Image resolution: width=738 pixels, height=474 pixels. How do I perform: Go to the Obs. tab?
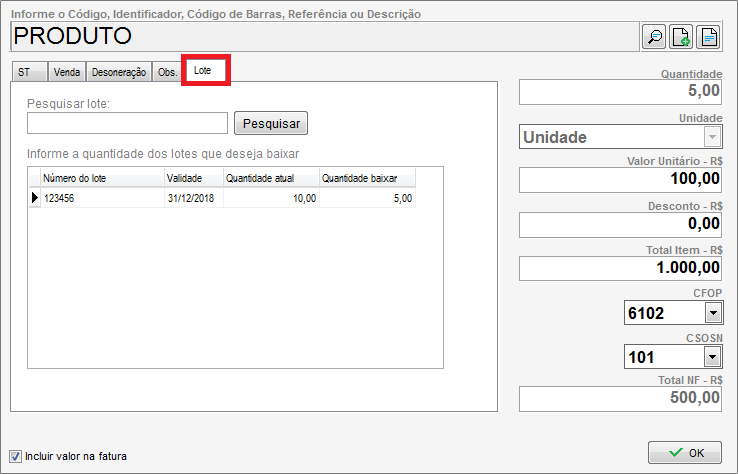click(167, 73)
